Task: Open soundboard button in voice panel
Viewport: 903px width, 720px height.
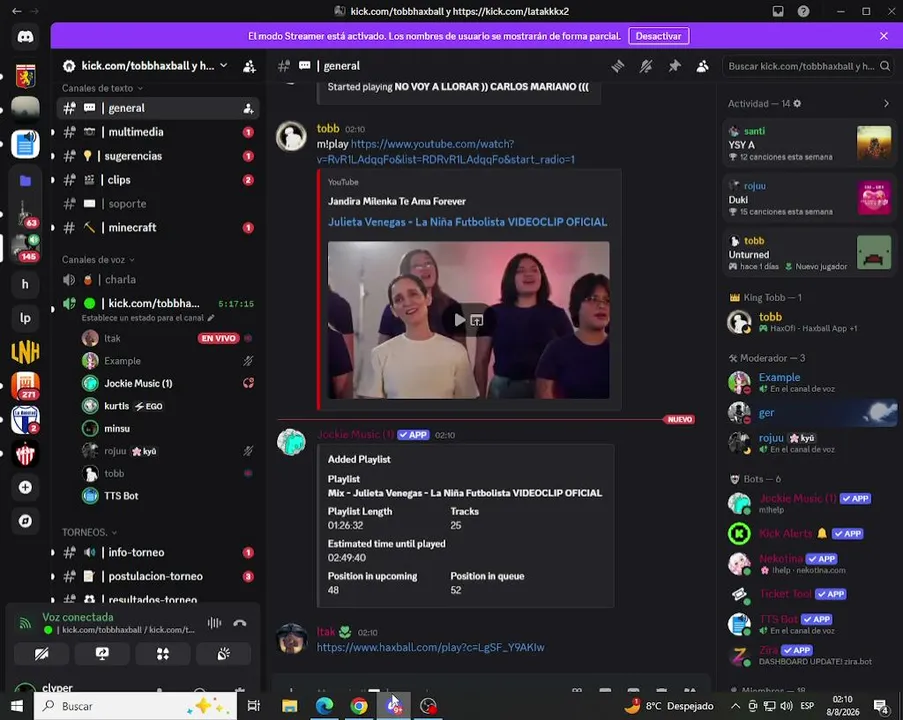Action: tap(223, 654)
